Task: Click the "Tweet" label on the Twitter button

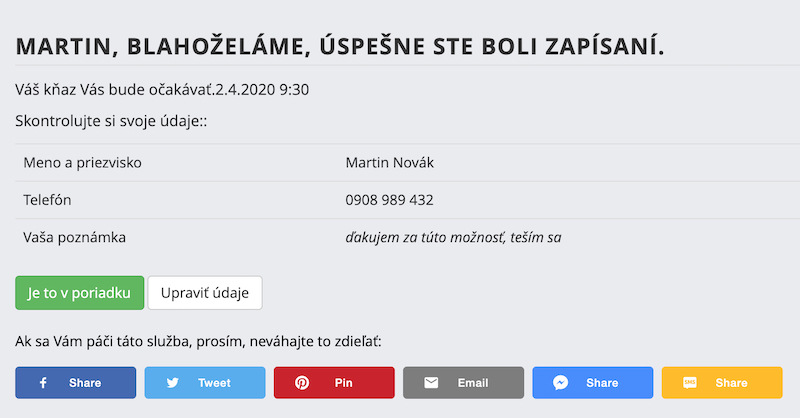Action: click(x=214, y=383)
